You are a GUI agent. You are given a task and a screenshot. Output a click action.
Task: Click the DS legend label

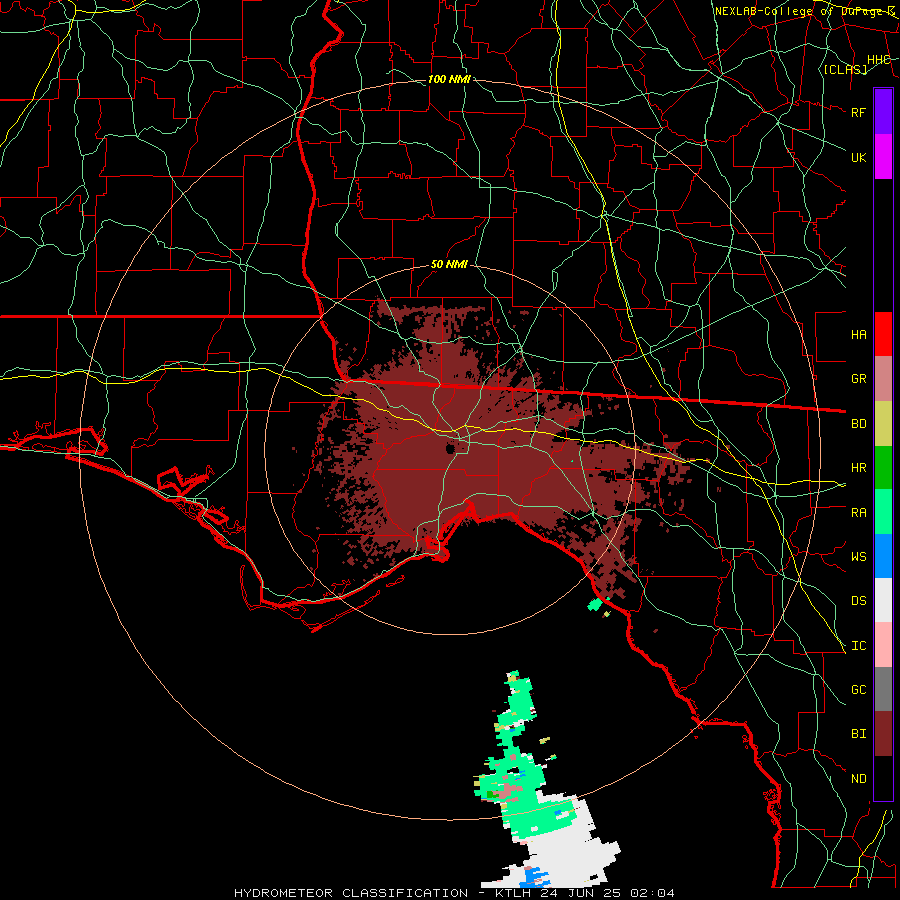pyautogui.click(x=858, y=601)
